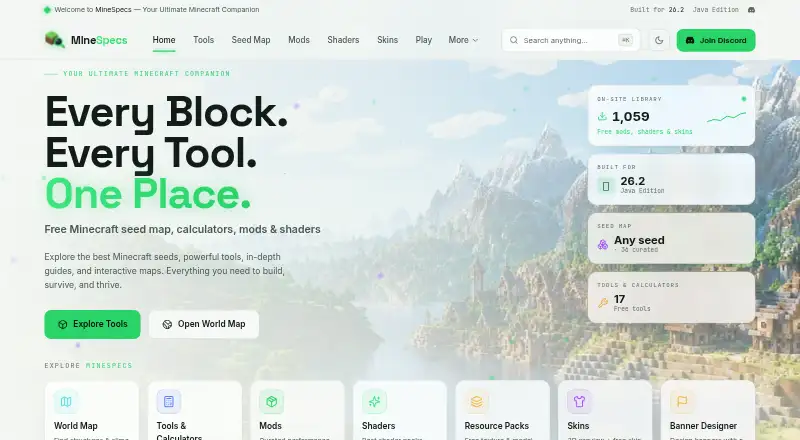Open the World Map card title
The image size is (800, 440).
point(76,426)
